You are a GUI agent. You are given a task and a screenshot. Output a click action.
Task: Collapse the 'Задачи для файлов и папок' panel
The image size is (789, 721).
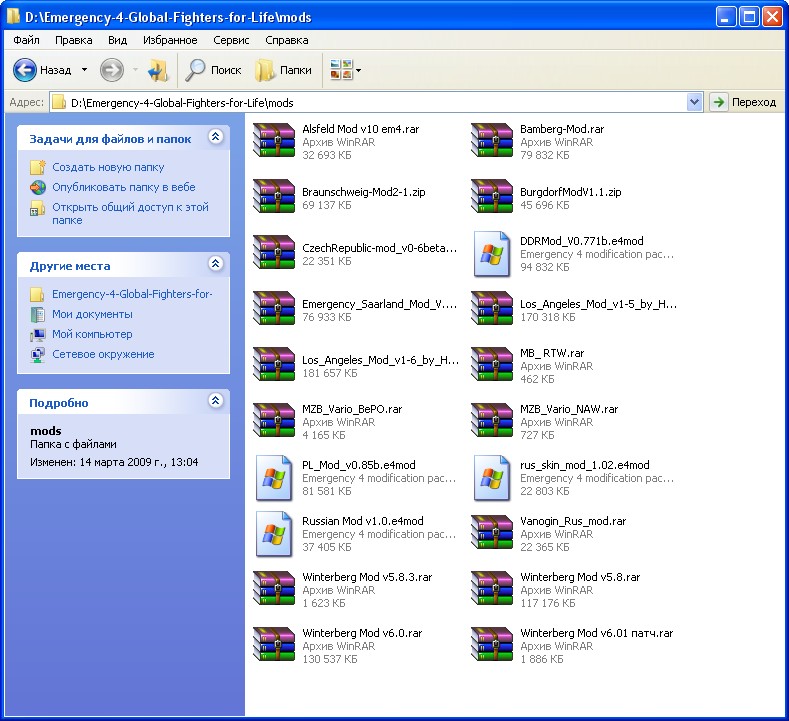[215, 137]
